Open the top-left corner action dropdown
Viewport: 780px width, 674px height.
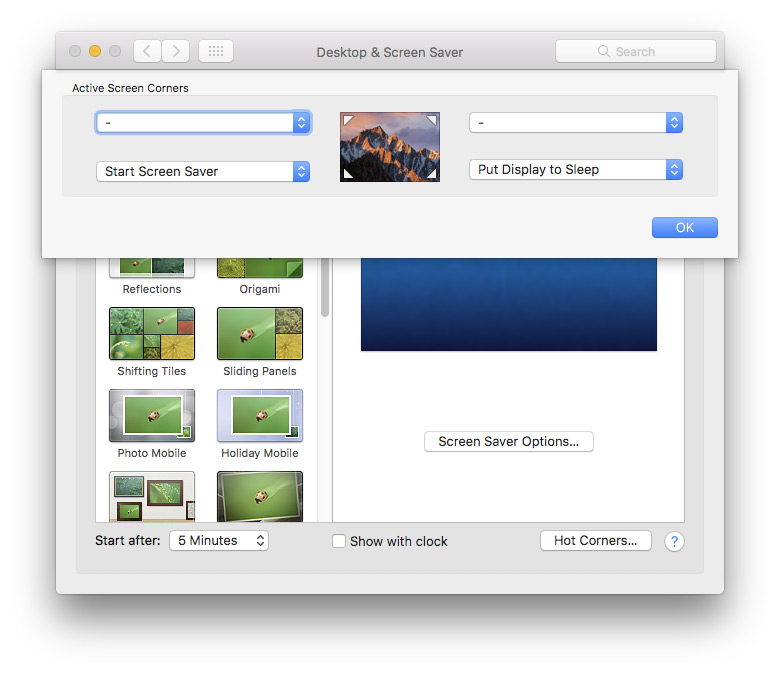[x=203, y=122]
